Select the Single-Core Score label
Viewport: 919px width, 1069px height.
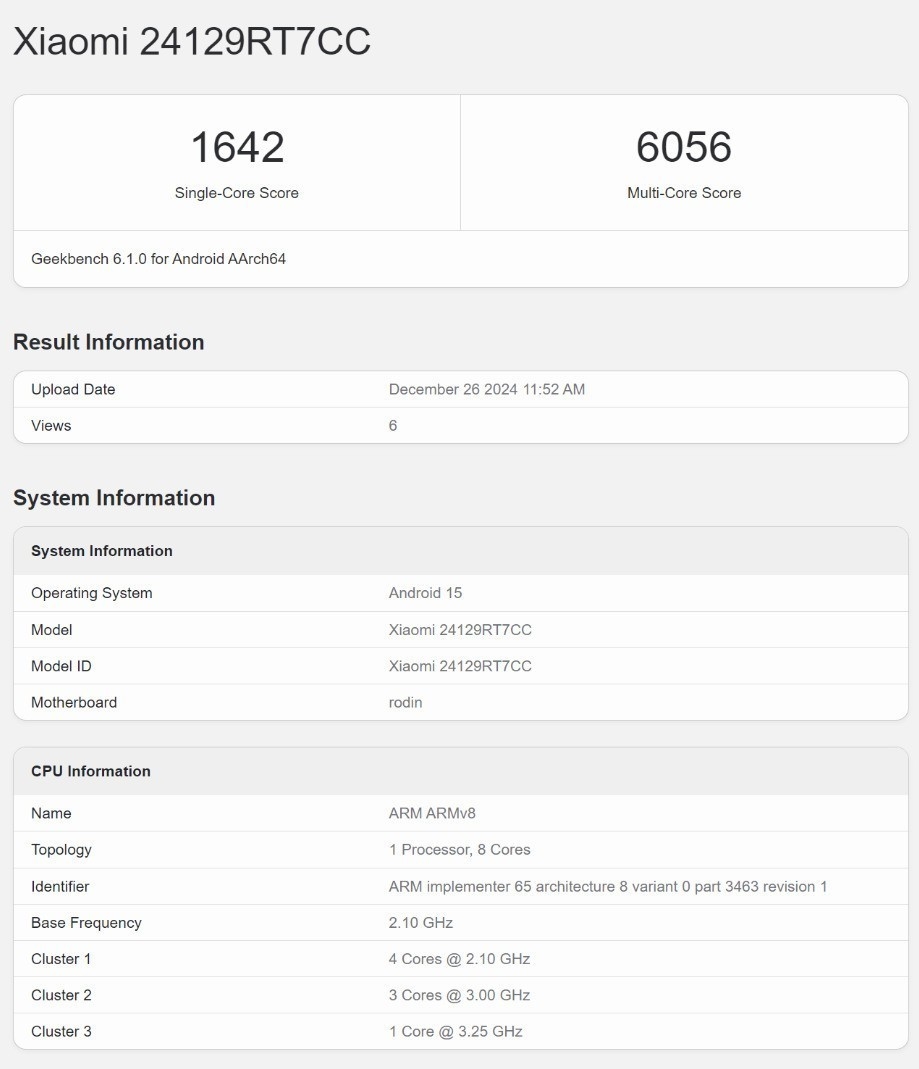(x=237, y=193)
